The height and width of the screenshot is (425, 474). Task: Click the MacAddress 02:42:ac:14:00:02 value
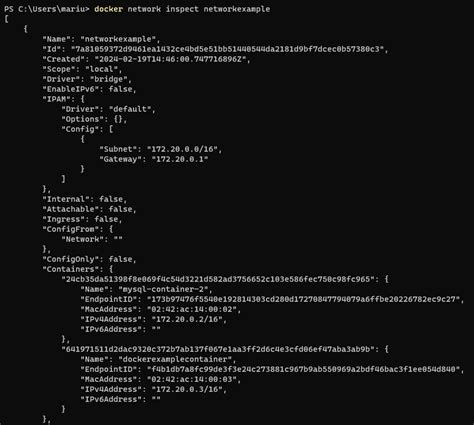(x=192, y=309)
